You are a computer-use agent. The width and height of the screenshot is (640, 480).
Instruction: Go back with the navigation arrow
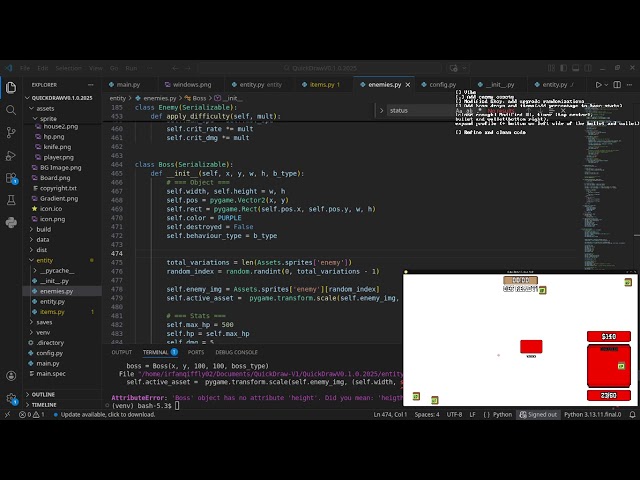point(175,68)
